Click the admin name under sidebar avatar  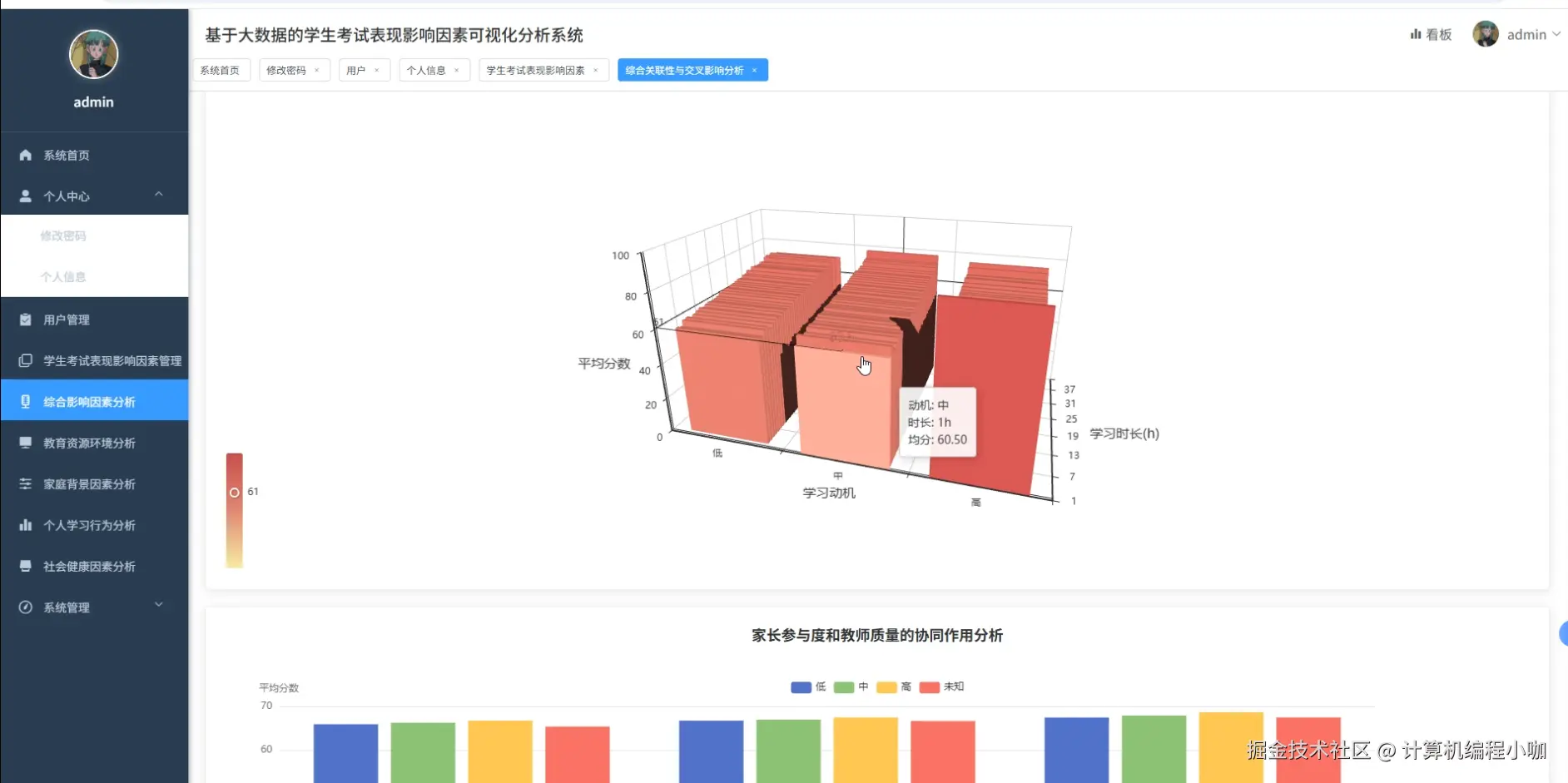click(x=93, y=102)
